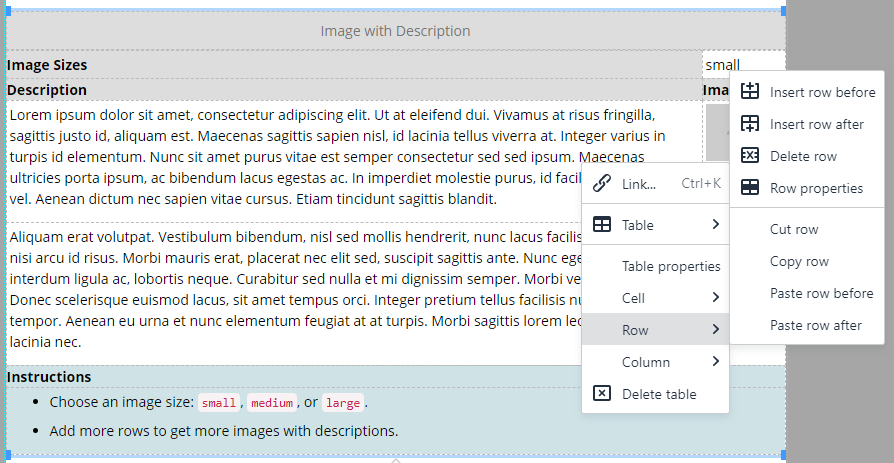Click the Row properties icon
The height and width of the screenshot is (463, 894).
click(x=750, y=188)
